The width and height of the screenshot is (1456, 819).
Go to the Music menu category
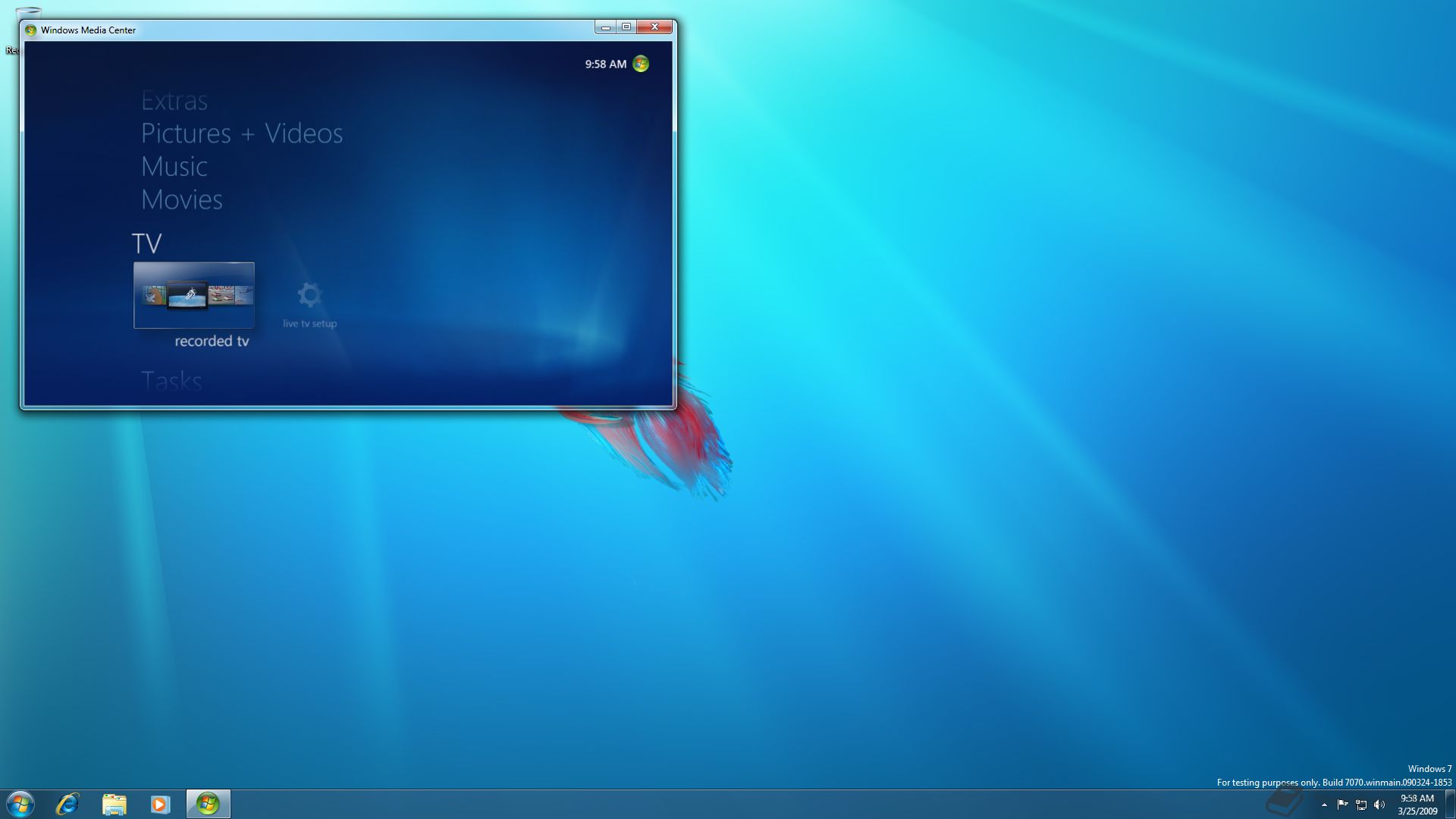tap(174, 167)
